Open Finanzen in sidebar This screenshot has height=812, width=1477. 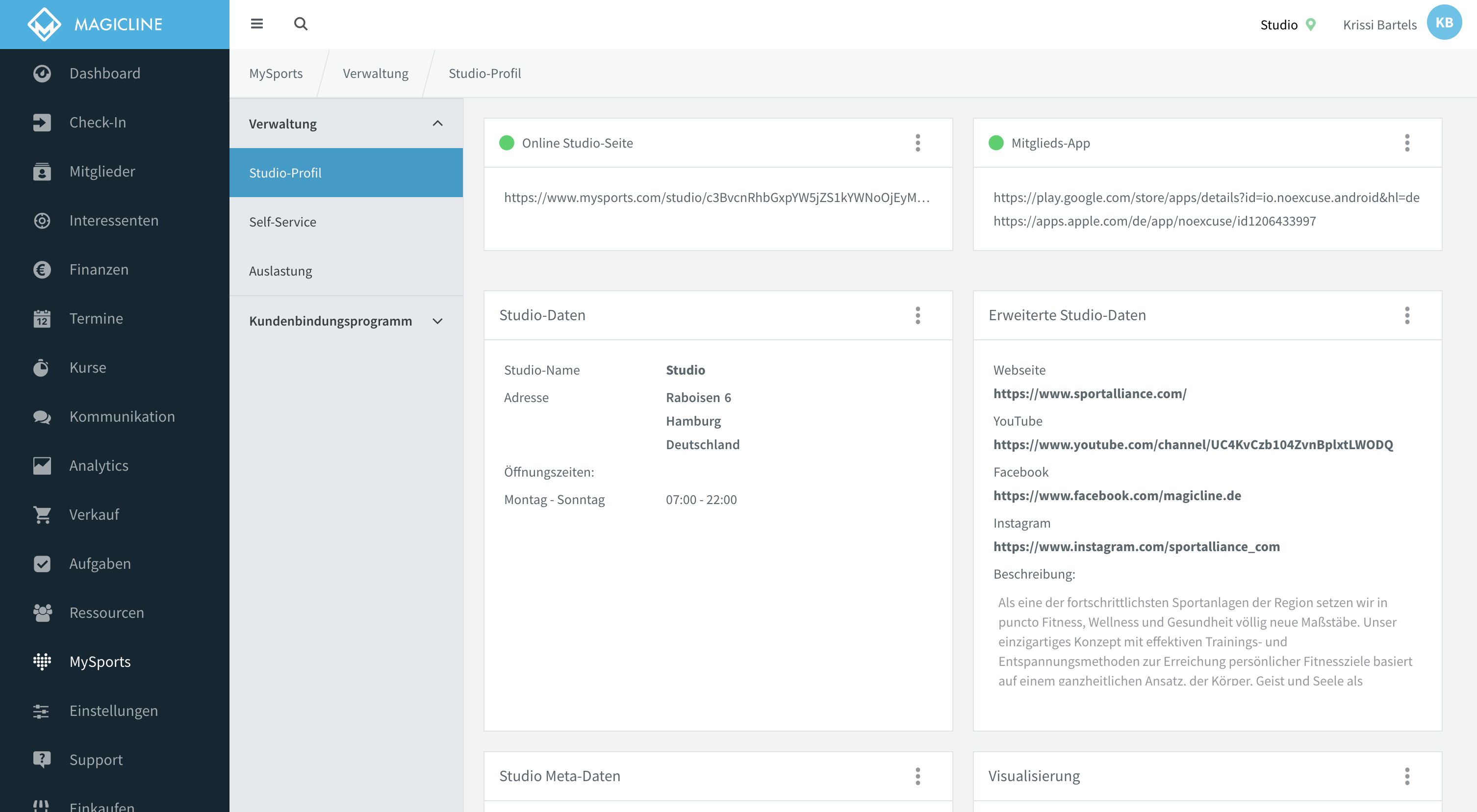click(115, 270)
